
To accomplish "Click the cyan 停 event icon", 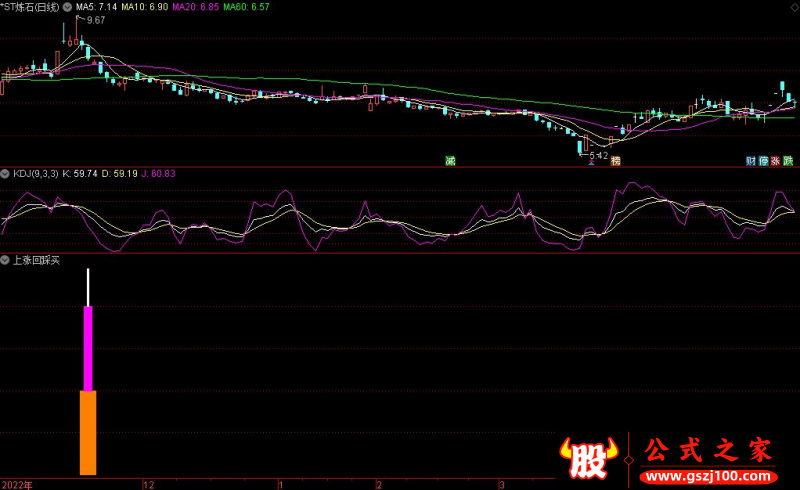I will (763, 160).
